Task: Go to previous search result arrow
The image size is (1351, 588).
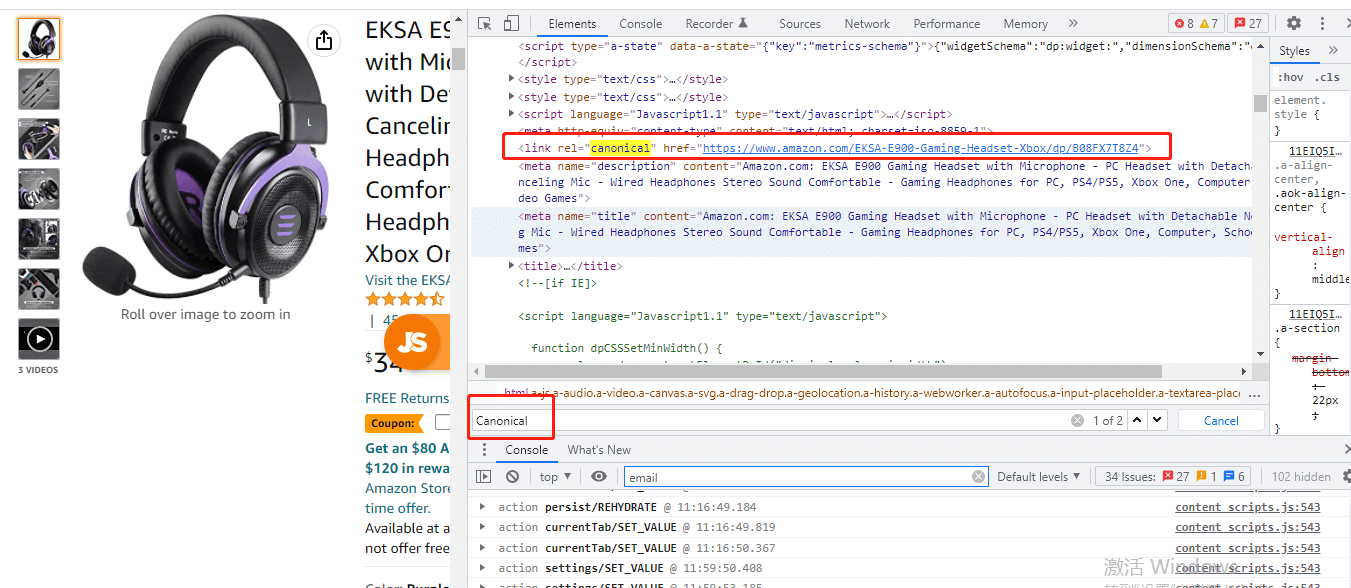Action: click(1137, 420)
